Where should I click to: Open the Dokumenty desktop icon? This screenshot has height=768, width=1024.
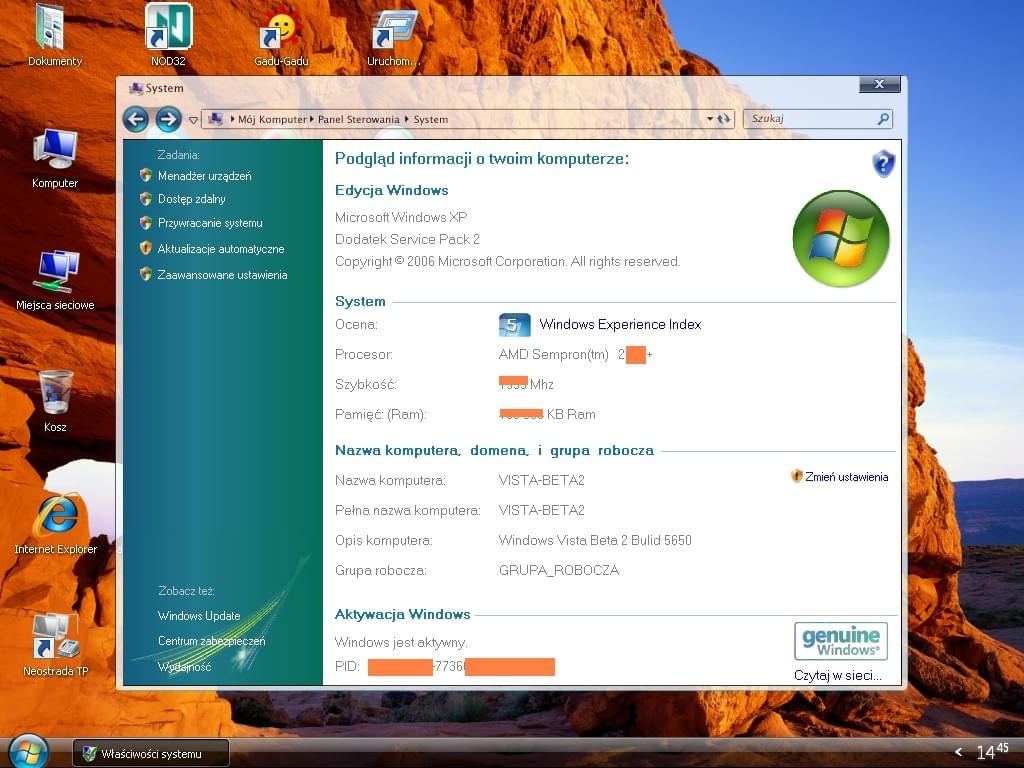click(54, 34)
